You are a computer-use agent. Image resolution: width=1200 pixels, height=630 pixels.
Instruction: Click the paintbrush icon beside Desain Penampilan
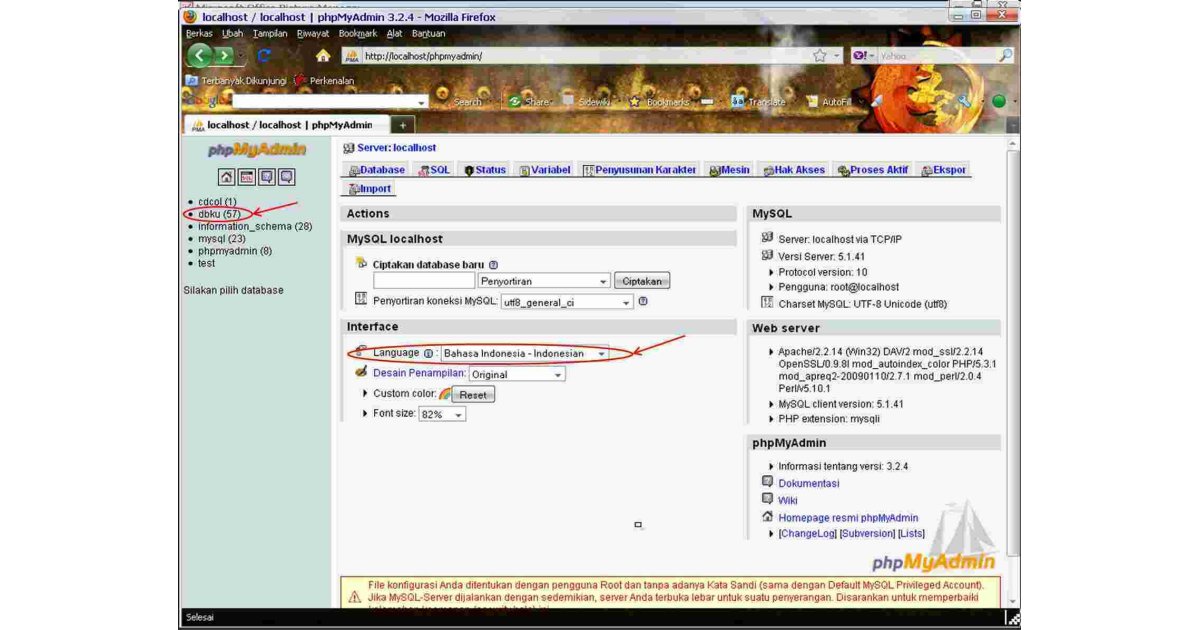click(360, 371)
